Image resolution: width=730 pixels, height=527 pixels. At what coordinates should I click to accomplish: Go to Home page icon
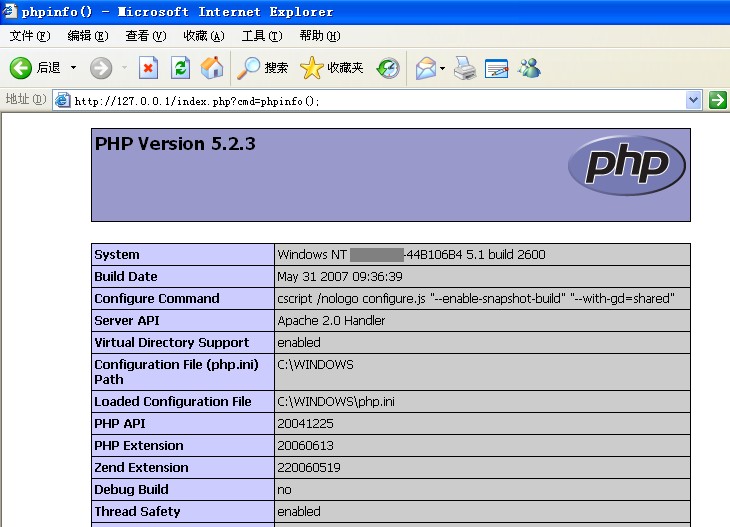[x=211, y=68]
